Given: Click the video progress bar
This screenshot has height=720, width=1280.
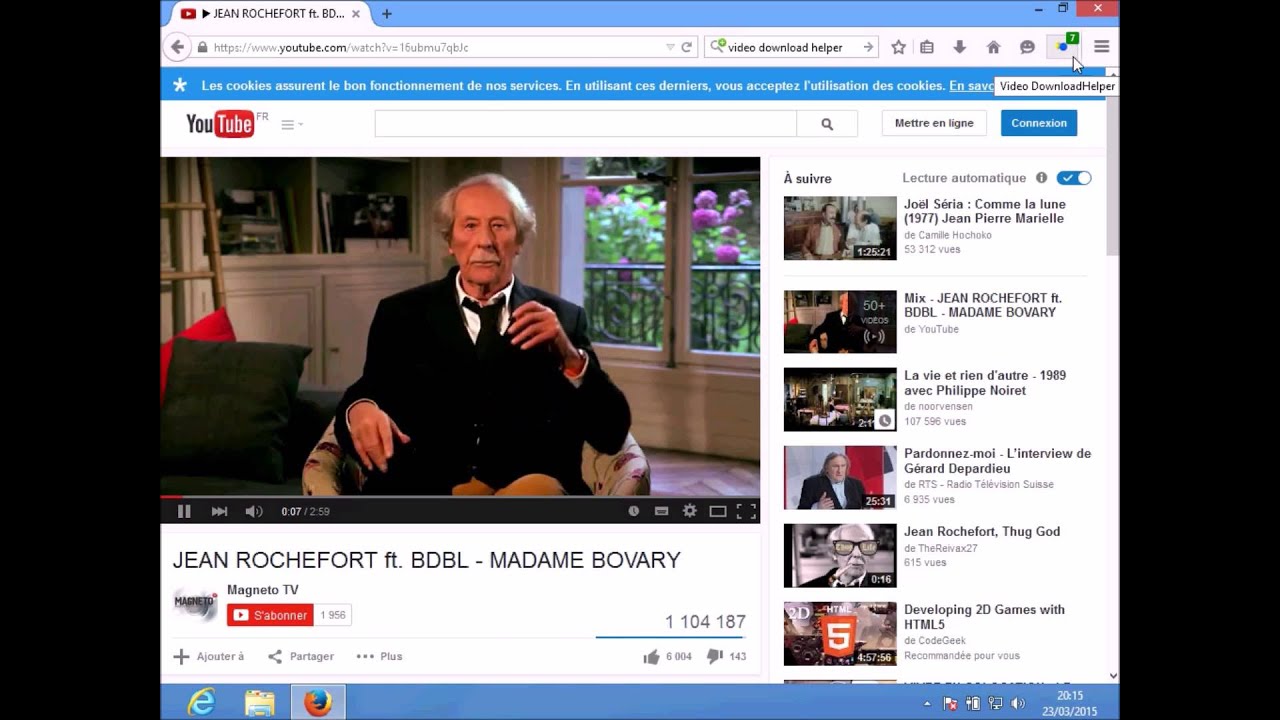Looking at the screenshot, I should (460, 496).
